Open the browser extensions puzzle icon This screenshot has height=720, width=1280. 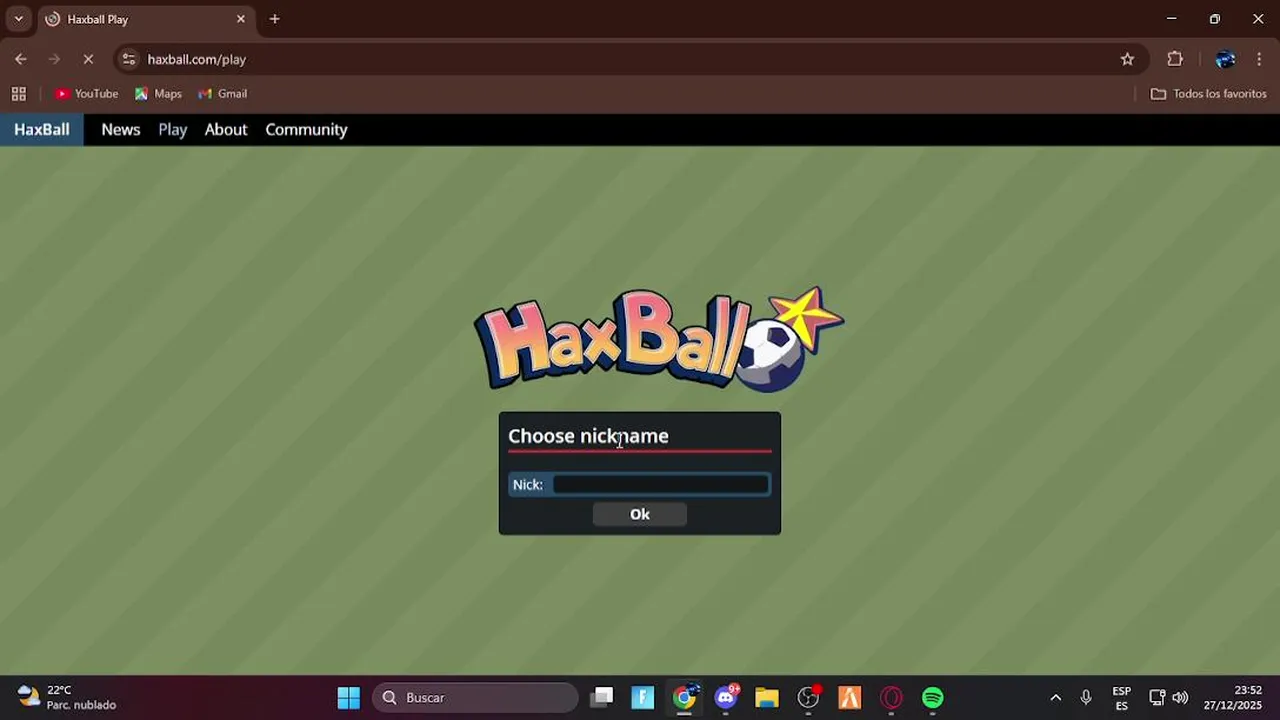click(x=1175, y=59)
